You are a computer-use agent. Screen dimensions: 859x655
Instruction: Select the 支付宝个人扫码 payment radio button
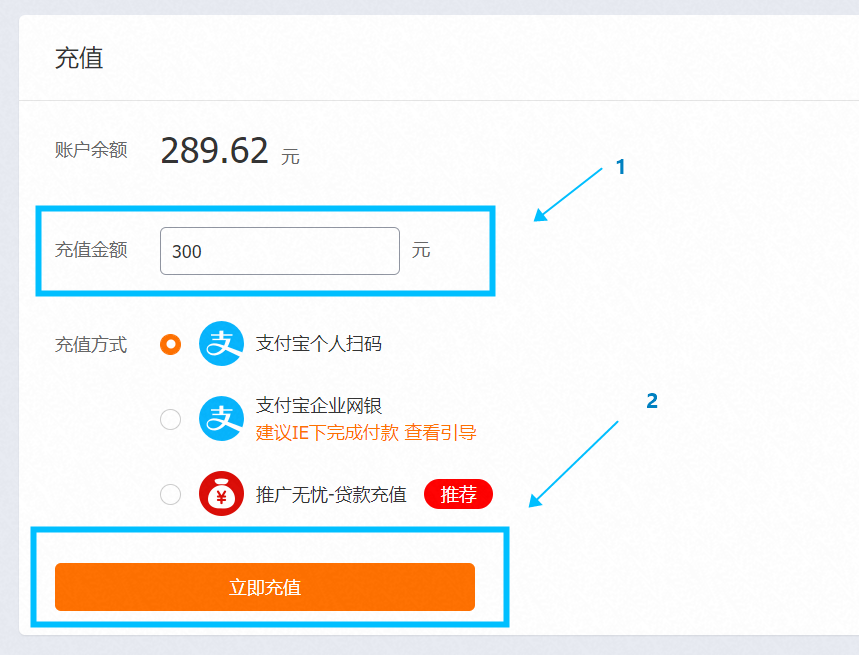pos(171,344)
